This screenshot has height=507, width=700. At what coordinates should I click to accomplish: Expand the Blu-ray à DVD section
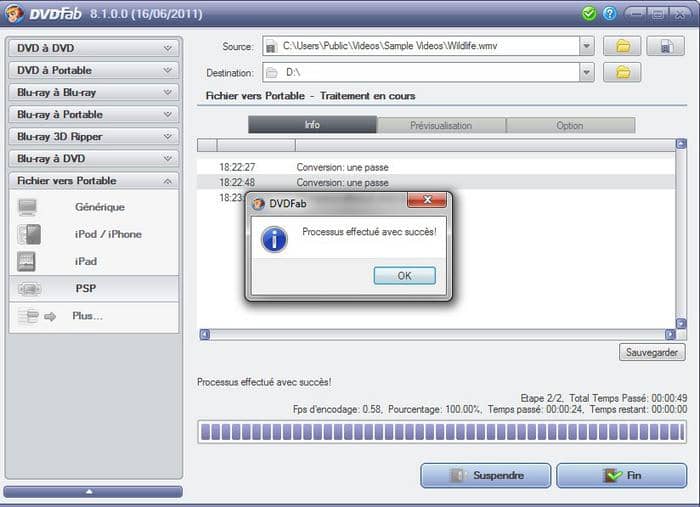94,158
